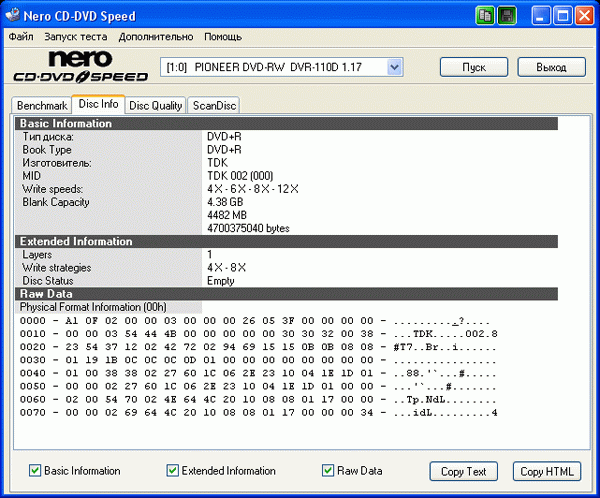Image resolution: width=600 pixels, height=498 pixels.
Task: Toggle the Extended Information checkbox
Action: pyautogui.click(x=172, y=470)
